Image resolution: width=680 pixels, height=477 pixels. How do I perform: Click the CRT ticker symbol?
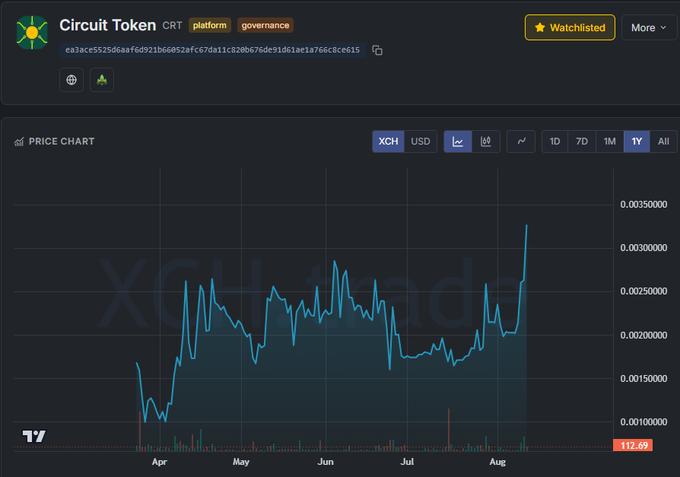(x=172, y=26)
